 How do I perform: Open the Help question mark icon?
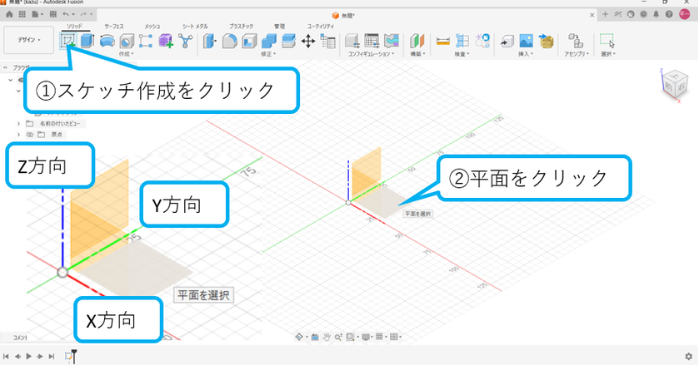pyautogui.click(x=669, y=15)
